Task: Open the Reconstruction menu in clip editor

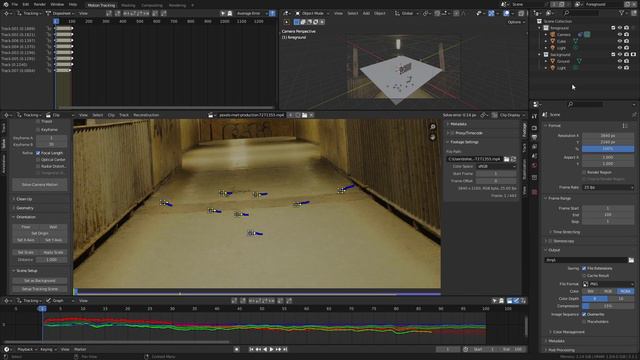Action: pyautogui.click(x=146, y=115)
